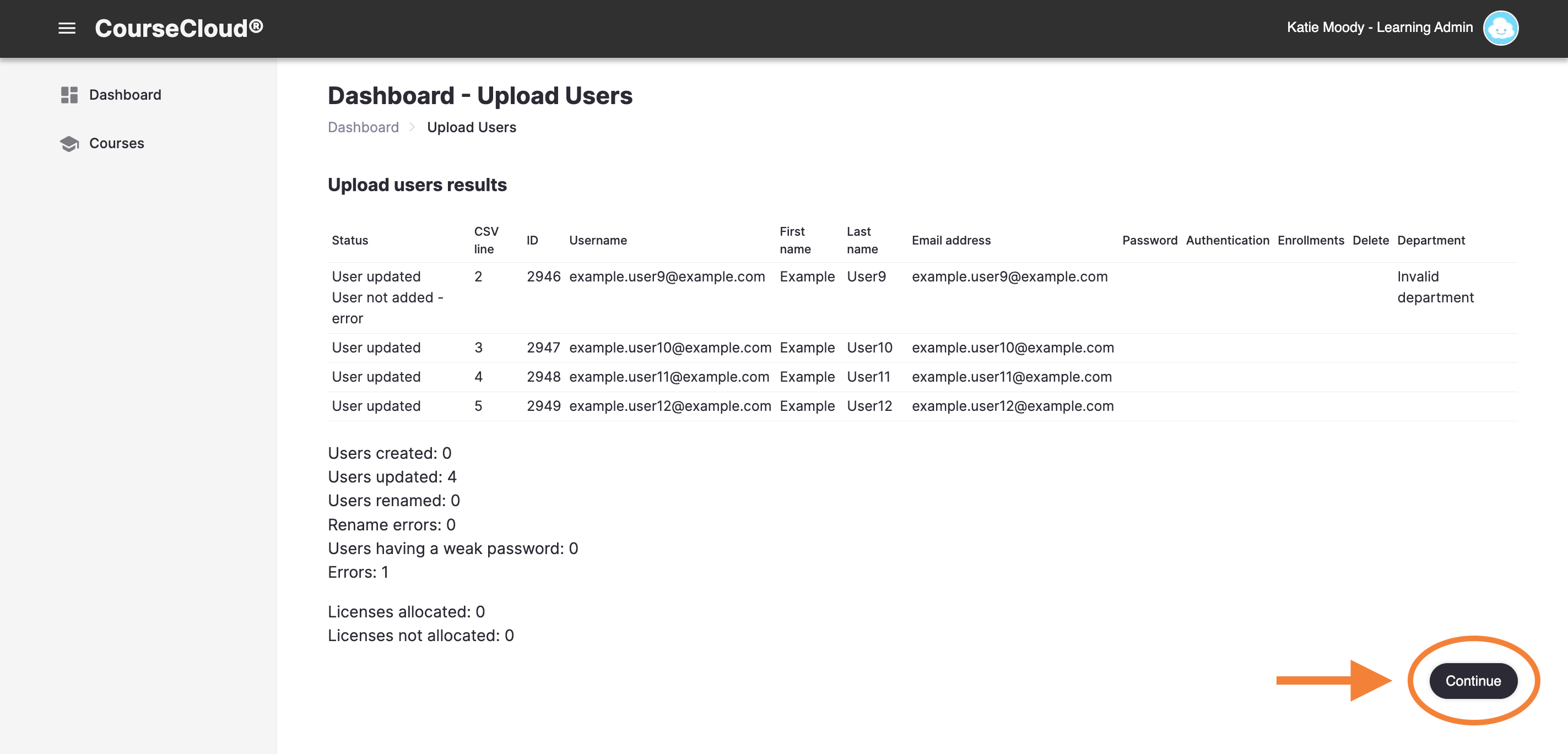The image size is (1568, 754).
Task: Click the Invalid department error text
Action: (x=1435, y=288)
